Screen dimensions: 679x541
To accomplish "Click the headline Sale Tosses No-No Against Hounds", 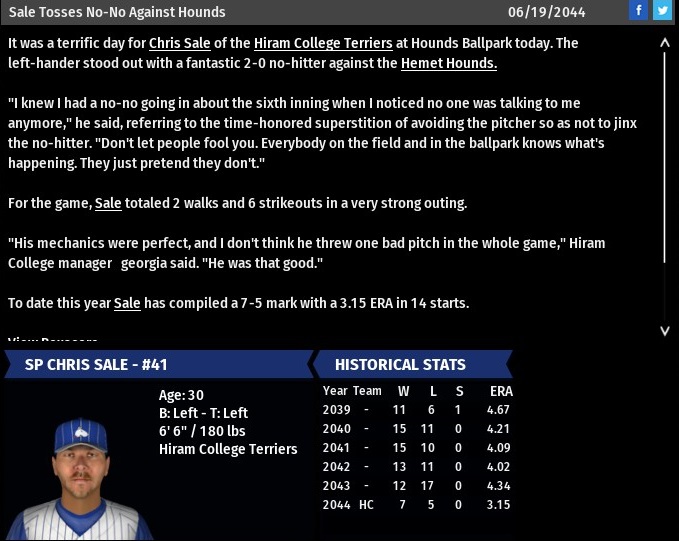I will coord(117,12).
